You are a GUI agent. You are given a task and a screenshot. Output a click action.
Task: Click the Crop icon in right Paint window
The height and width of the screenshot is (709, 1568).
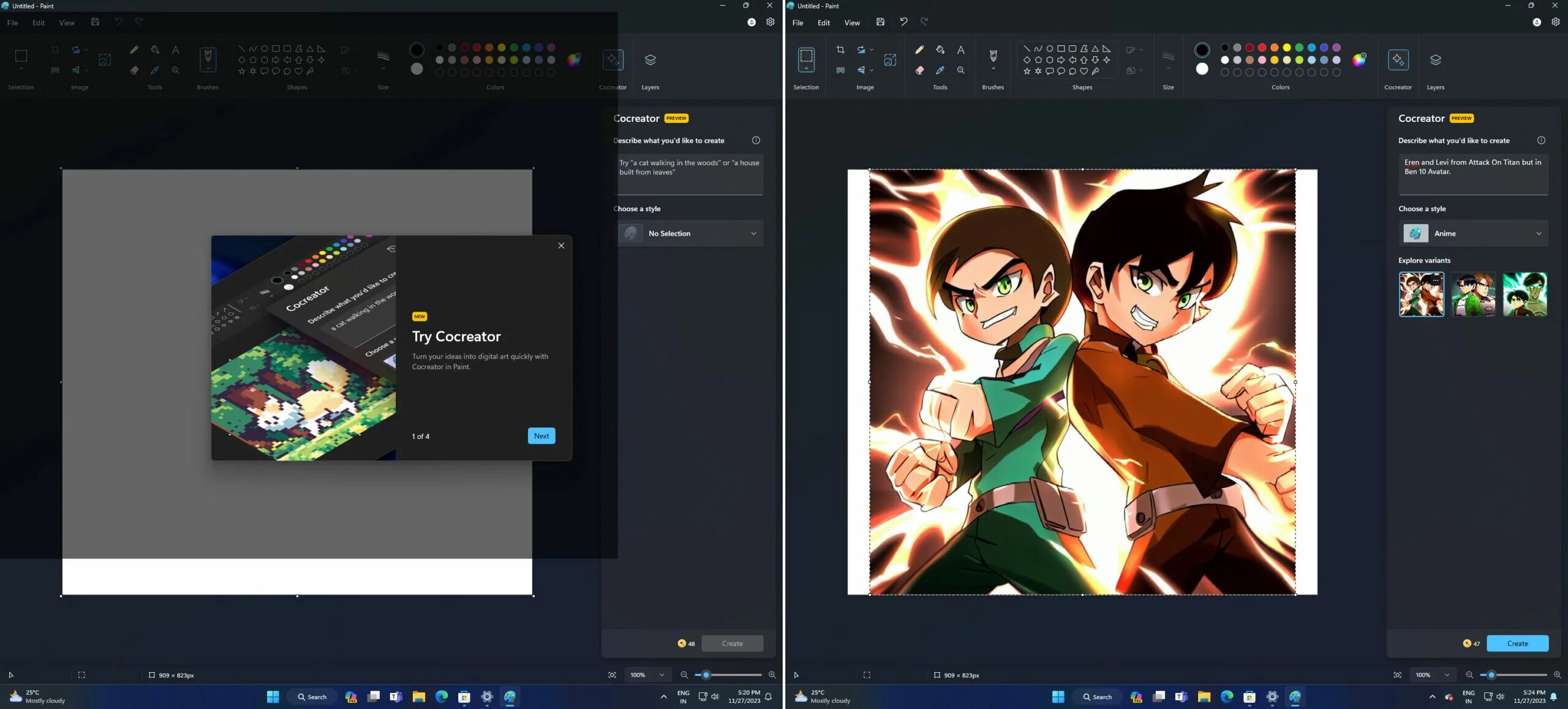point(840,50)
